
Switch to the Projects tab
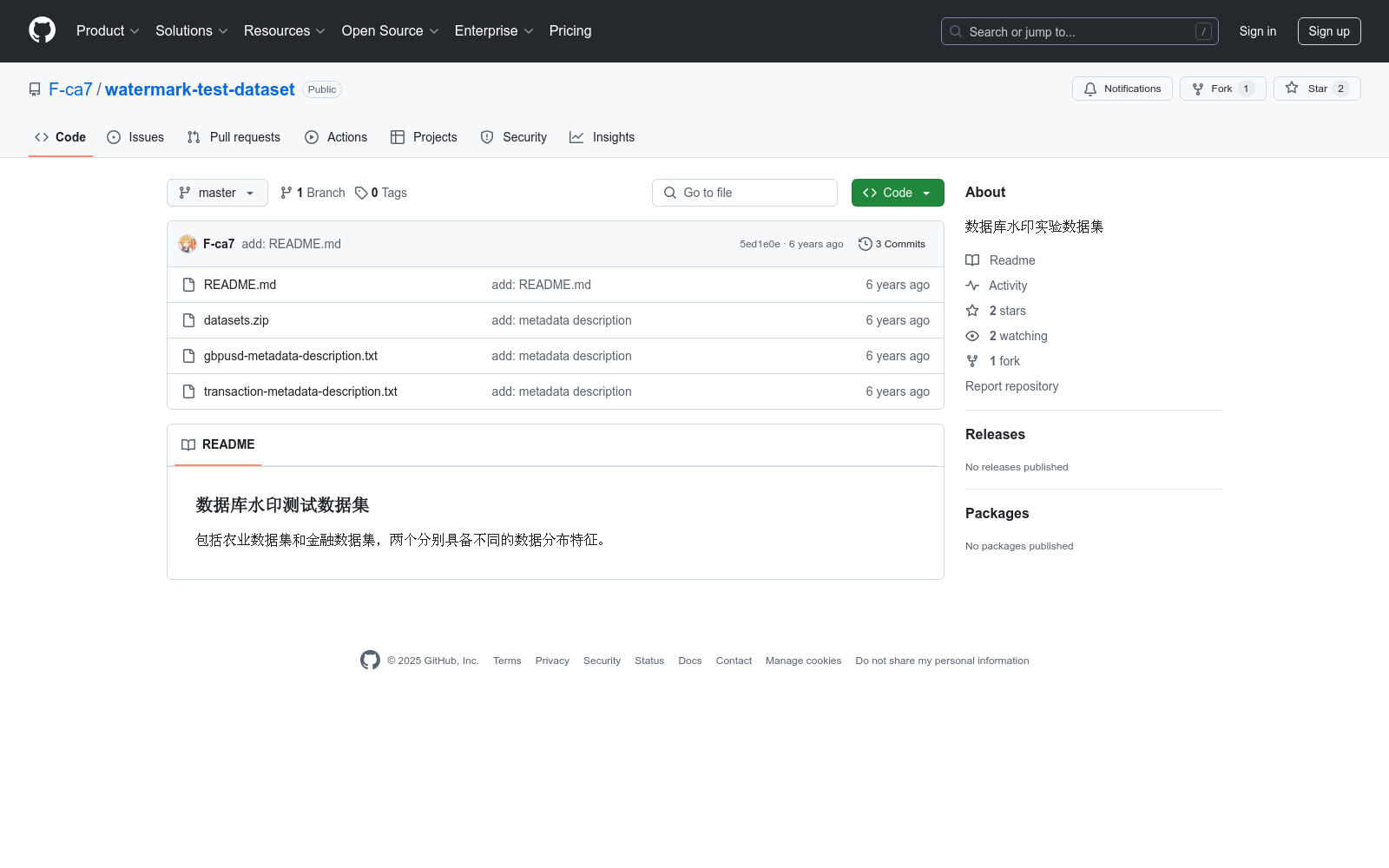424,137
